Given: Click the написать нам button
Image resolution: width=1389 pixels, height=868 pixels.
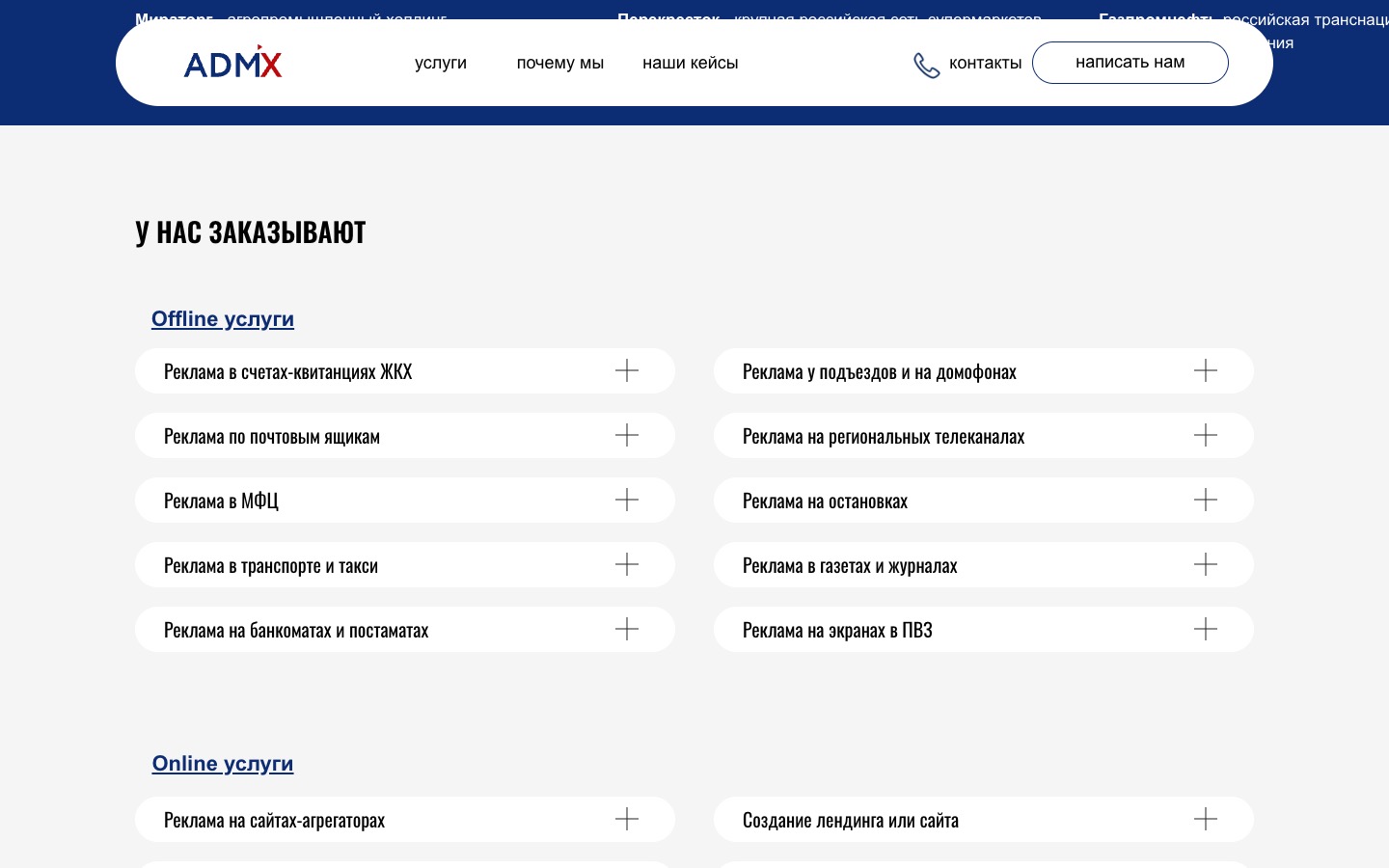Looking at the screenshot, I should [x=1130, y=63].
